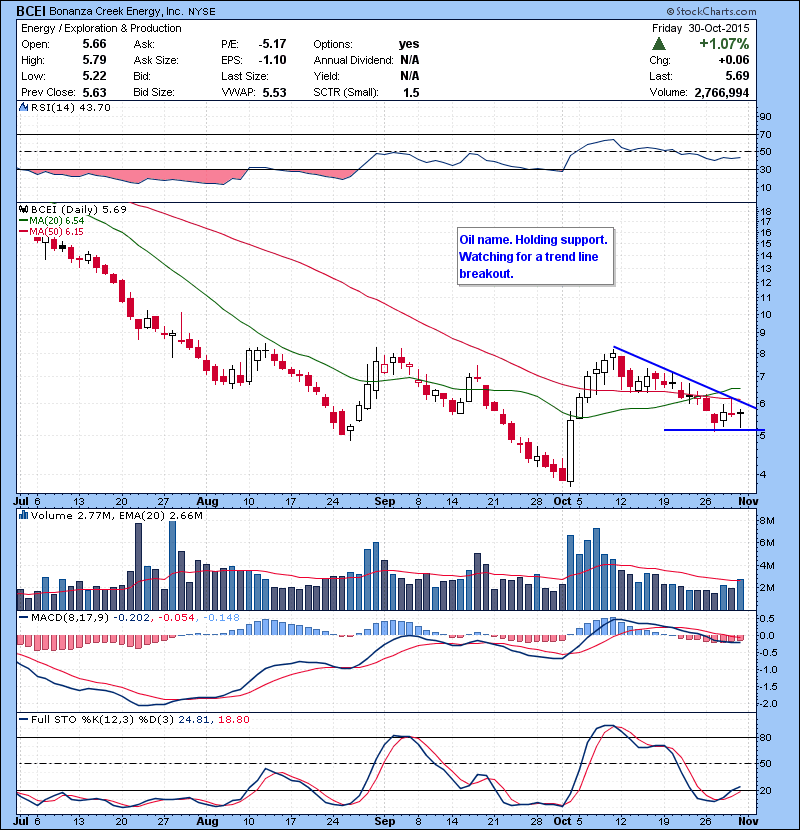Viewport: 800px width, 830px height.
Task: Click the 8M volume axis label
Action: click(767, 521)
